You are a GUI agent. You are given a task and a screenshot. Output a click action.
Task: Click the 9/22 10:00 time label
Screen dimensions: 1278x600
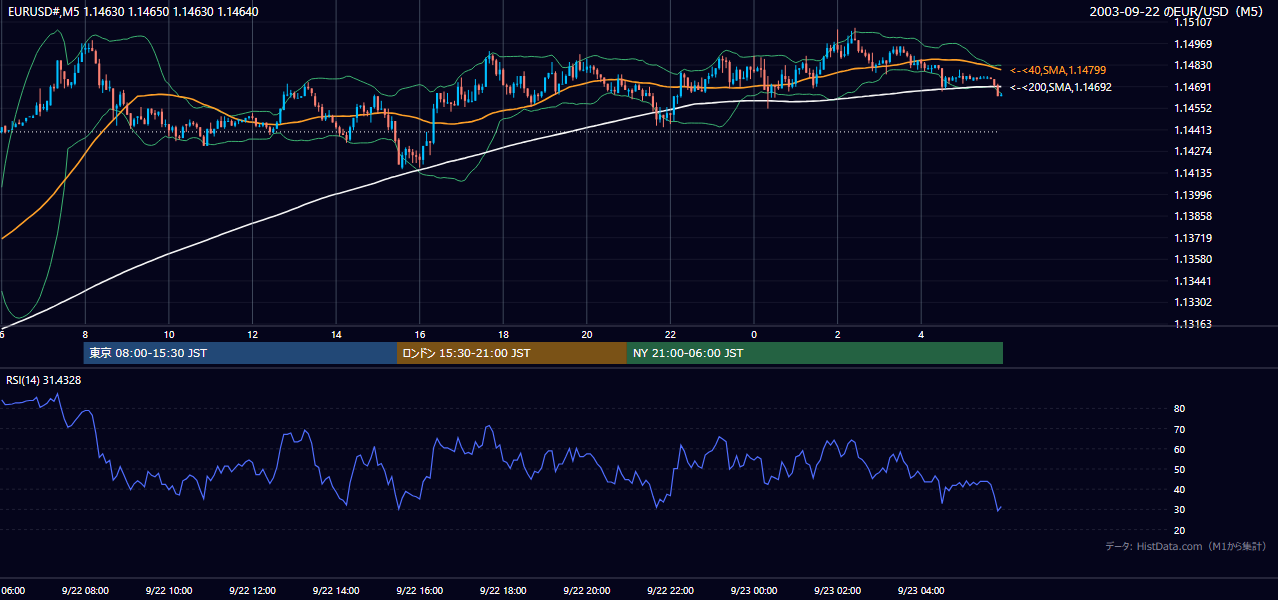click(168, 591)
